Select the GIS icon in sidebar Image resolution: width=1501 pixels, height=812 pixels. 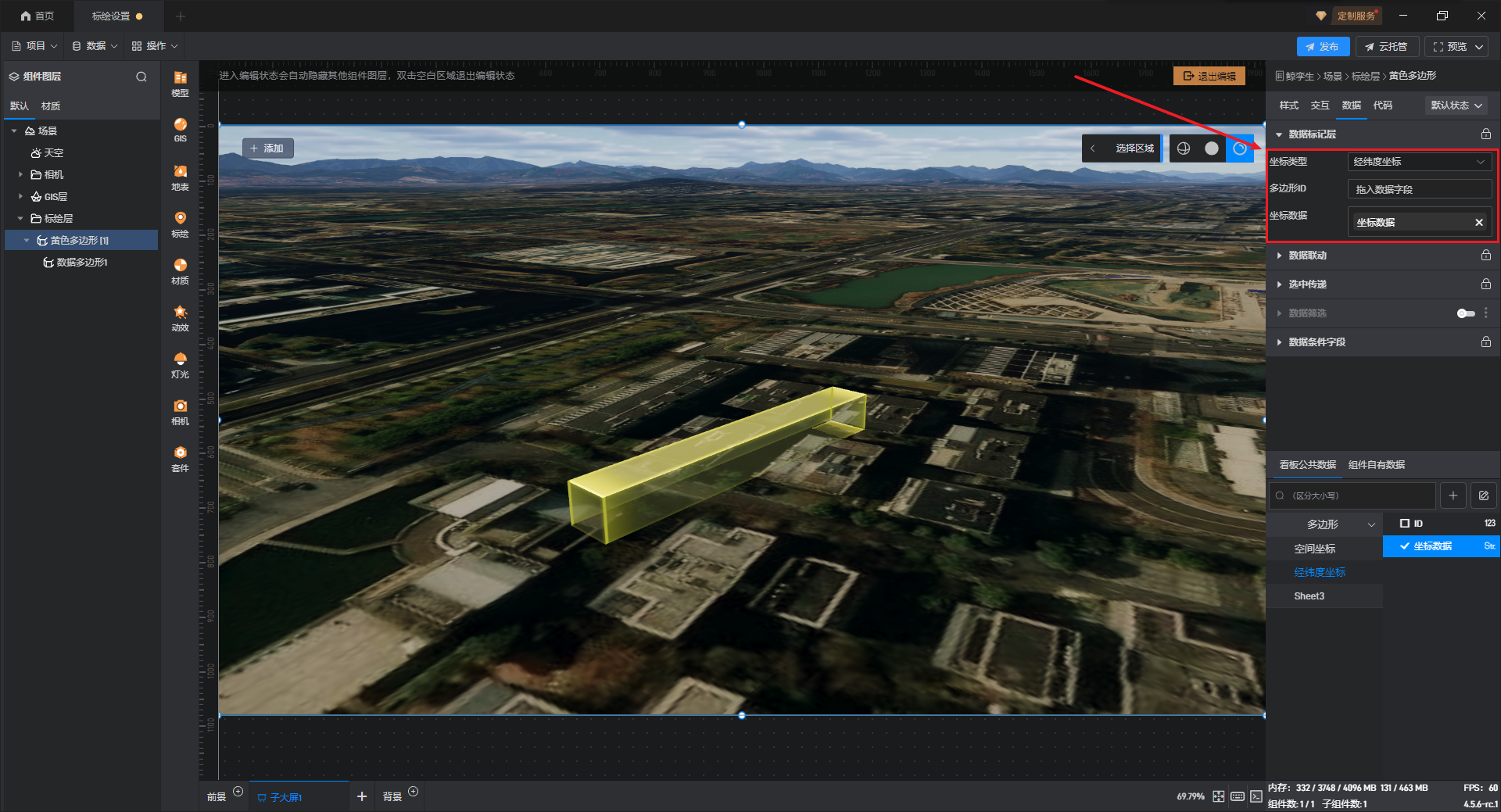click(x=180, y=129)
